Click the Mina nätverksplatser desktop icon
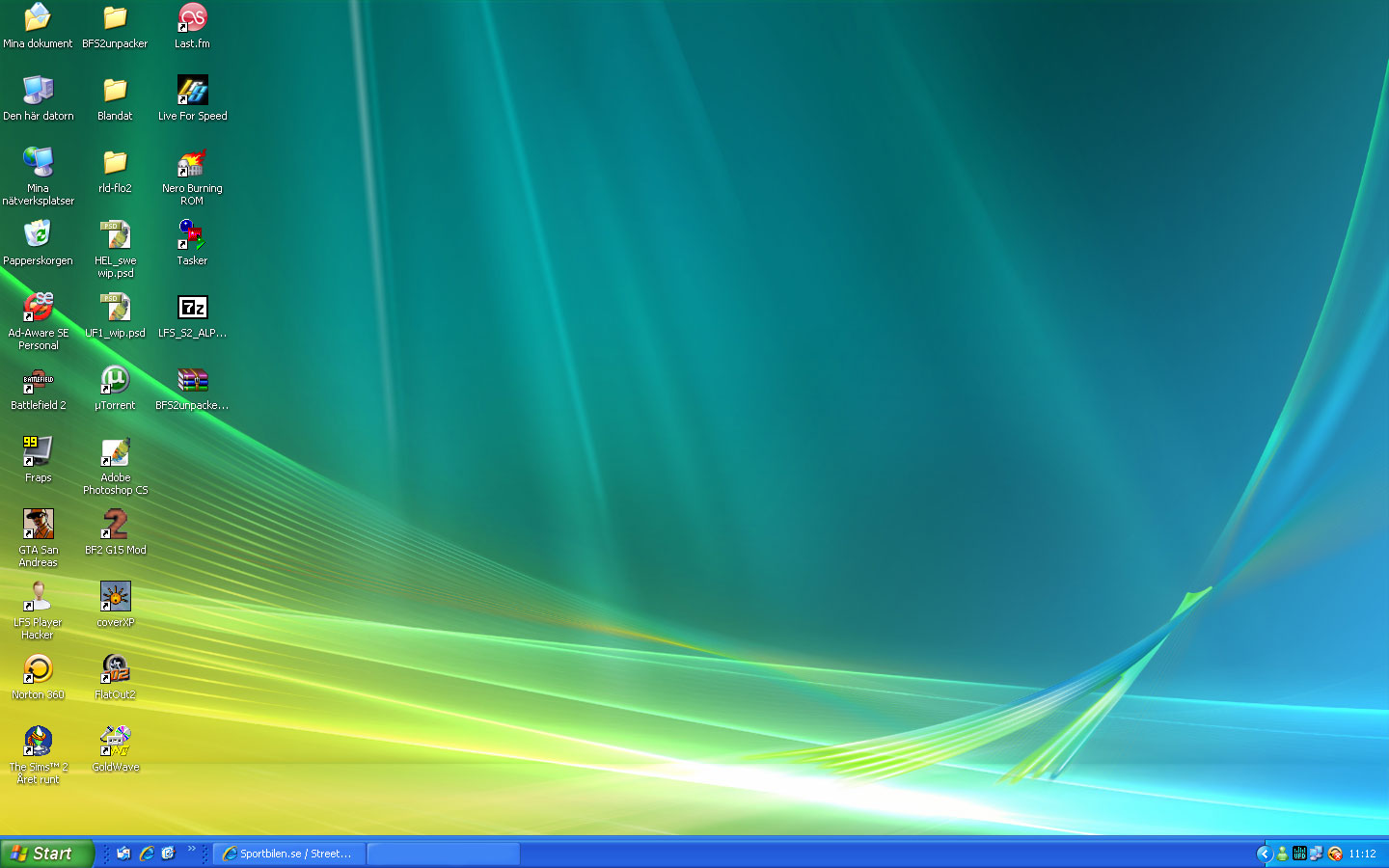This screenshot has height=868, width=1389. point(38,176)
